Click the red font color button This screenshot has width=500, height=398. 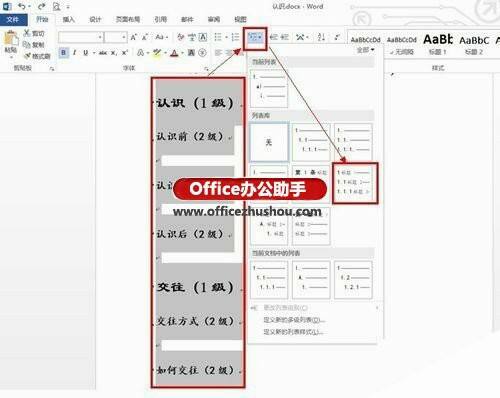click(174, 53)
